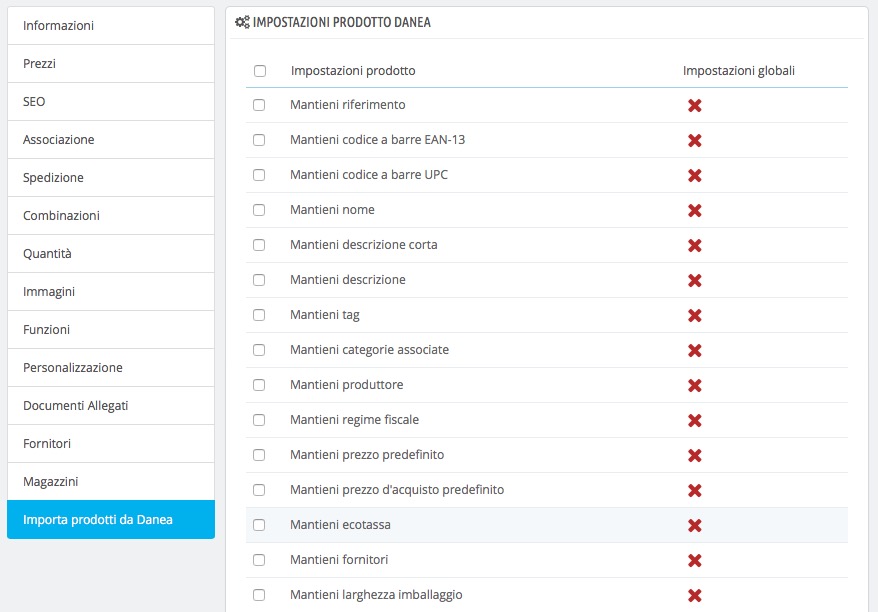
Task: Tick the Mantieni ecotassa checkbox
Action: pyautogui.click(x=259, y=525)
